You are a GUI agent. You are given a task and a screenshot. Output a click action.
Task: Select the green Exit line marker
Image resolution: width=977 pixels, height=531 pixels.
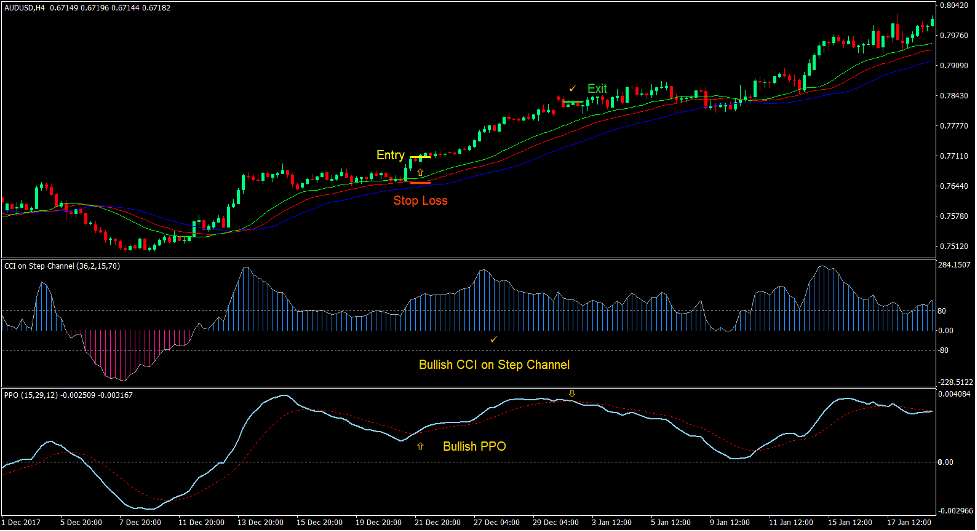click(x=574, y=103)
